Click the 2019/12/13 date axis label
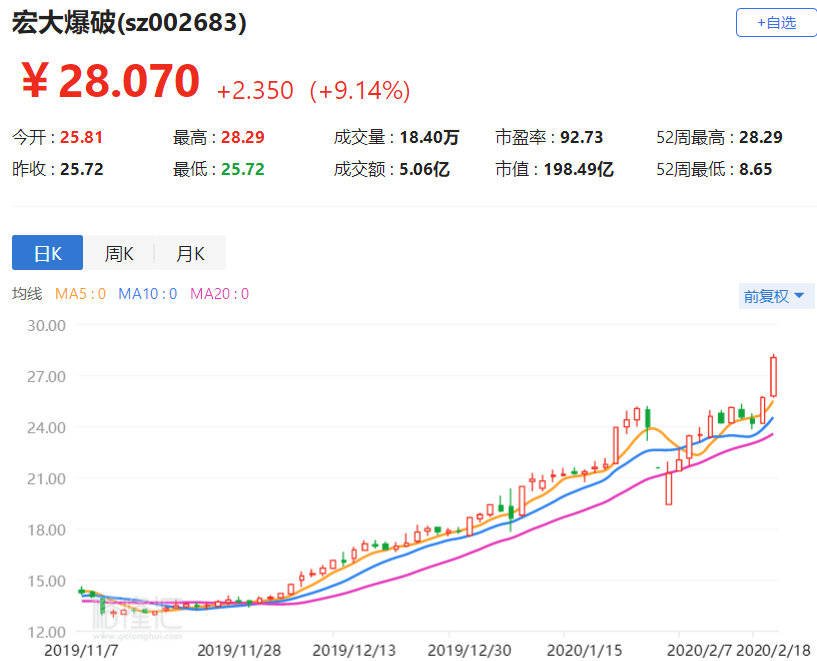Image resolution: width=817 pixels, height=661 pixels. (x=354, y=650)
